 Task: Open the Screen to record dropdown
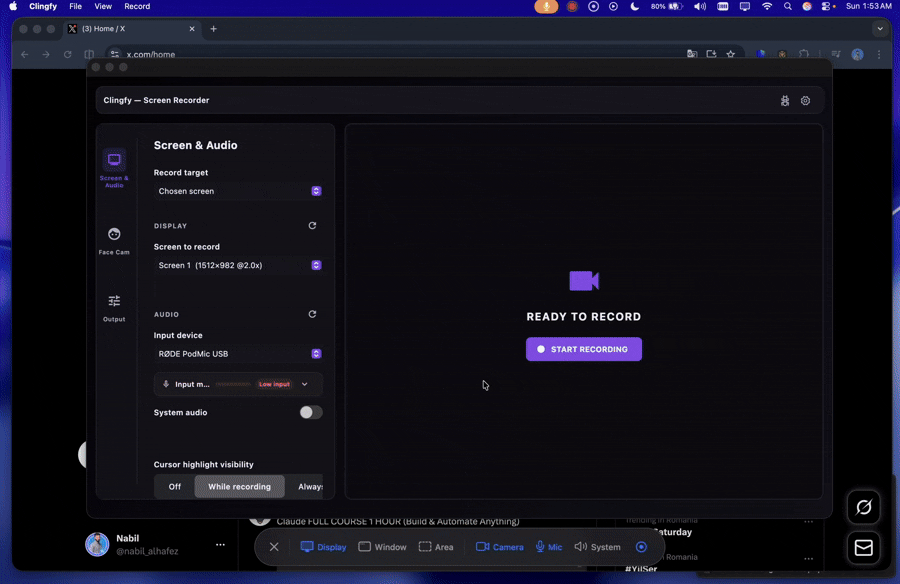237,265
